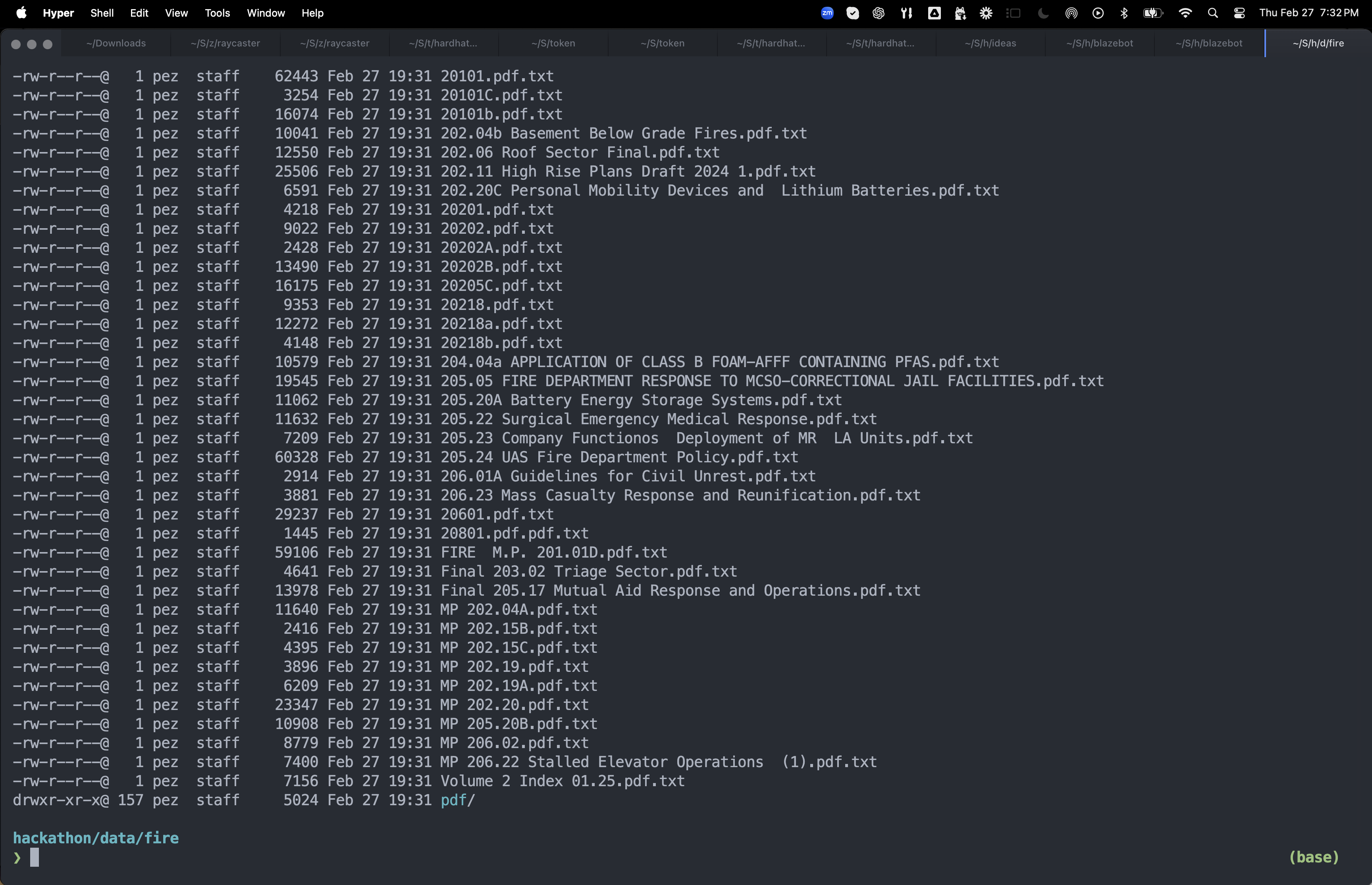
Task: Open the ChatGPT menu bar icon
Action: pyautogui.click(x=878, y=13)
